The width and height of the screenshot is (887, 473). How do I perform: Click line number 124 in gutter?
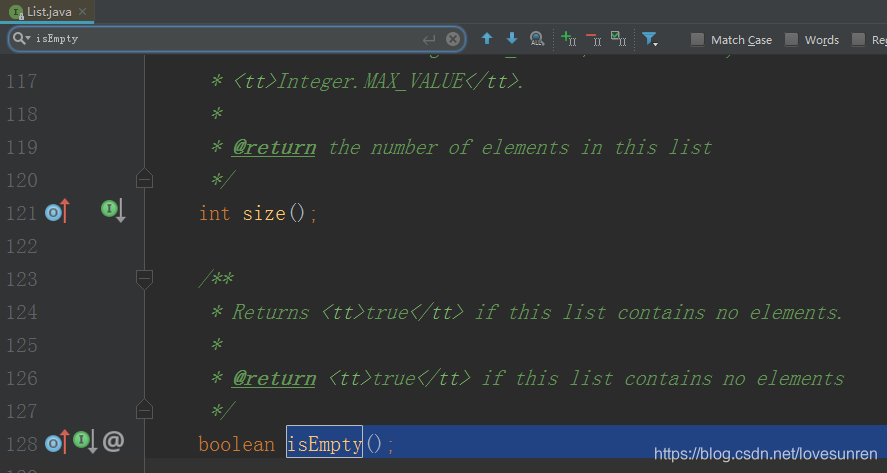[21, 312]
